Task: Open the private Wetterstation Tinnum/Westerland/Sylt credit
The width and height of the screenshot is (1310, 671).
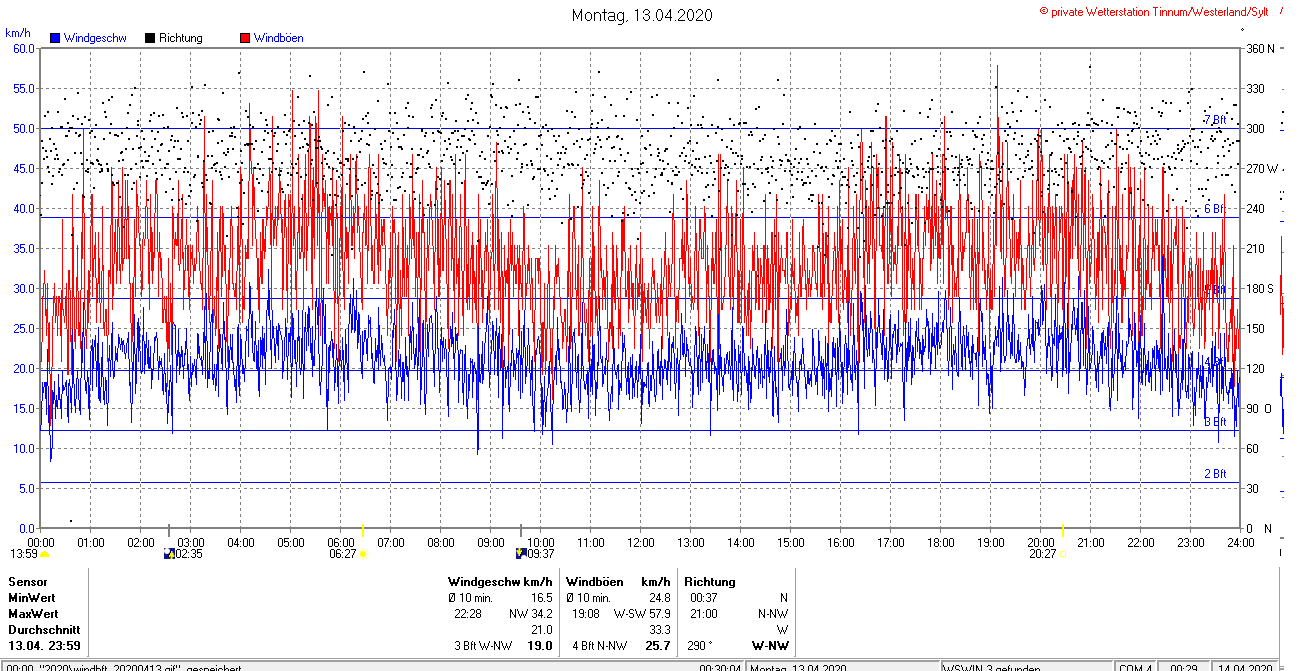Action: 1154,11
